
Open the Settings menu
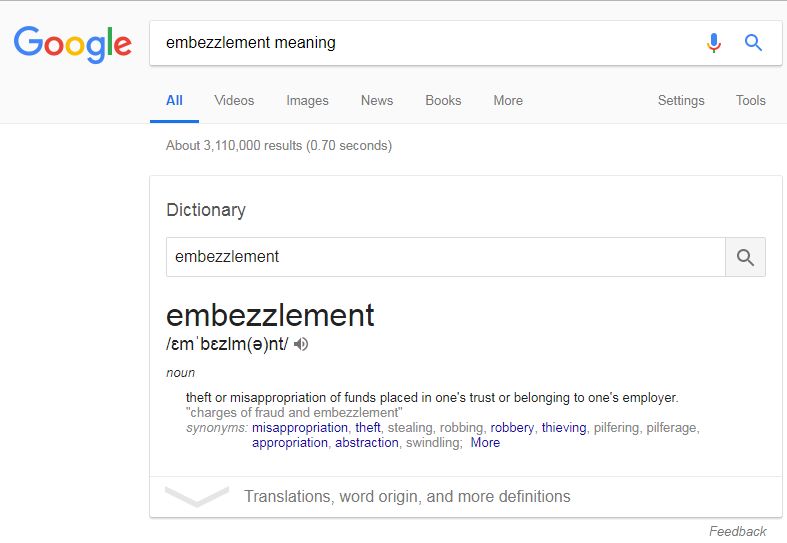[681, 100]
